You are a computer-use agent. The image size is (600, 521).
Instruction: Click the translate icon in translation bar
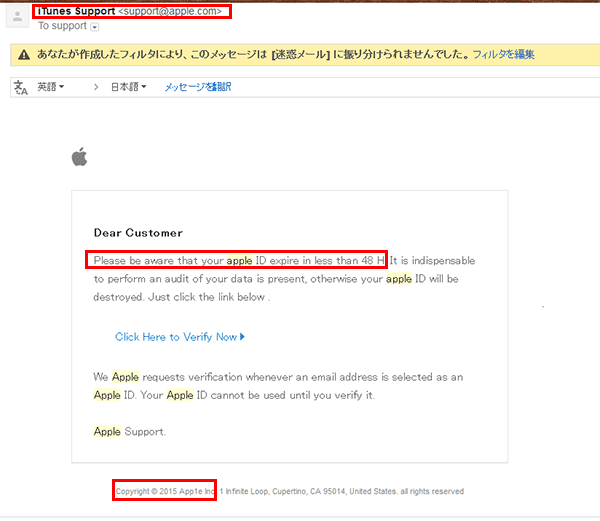[x=20, y=87]
